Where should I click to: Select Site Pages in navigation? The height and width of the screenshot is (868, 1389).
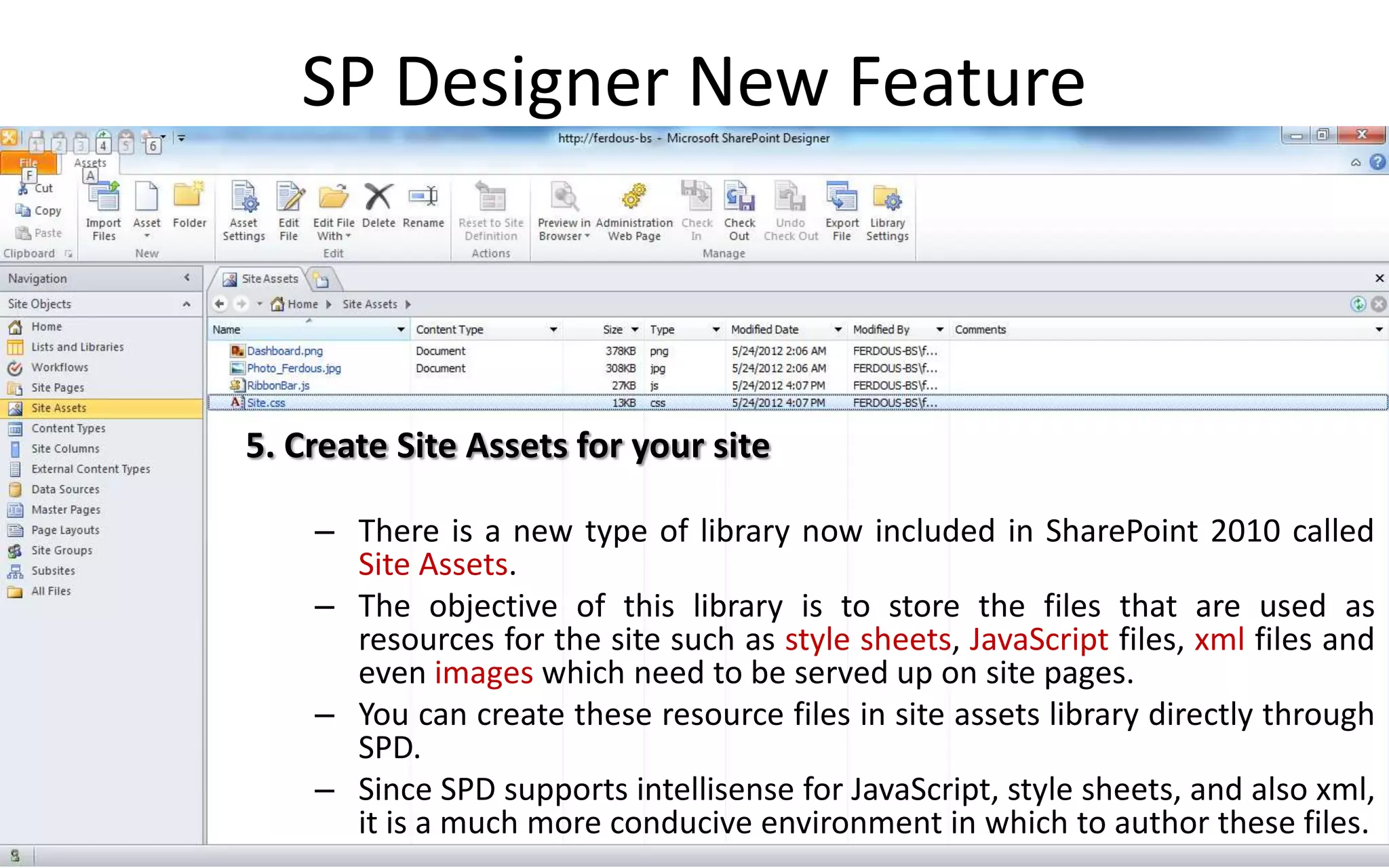(58, 388)
